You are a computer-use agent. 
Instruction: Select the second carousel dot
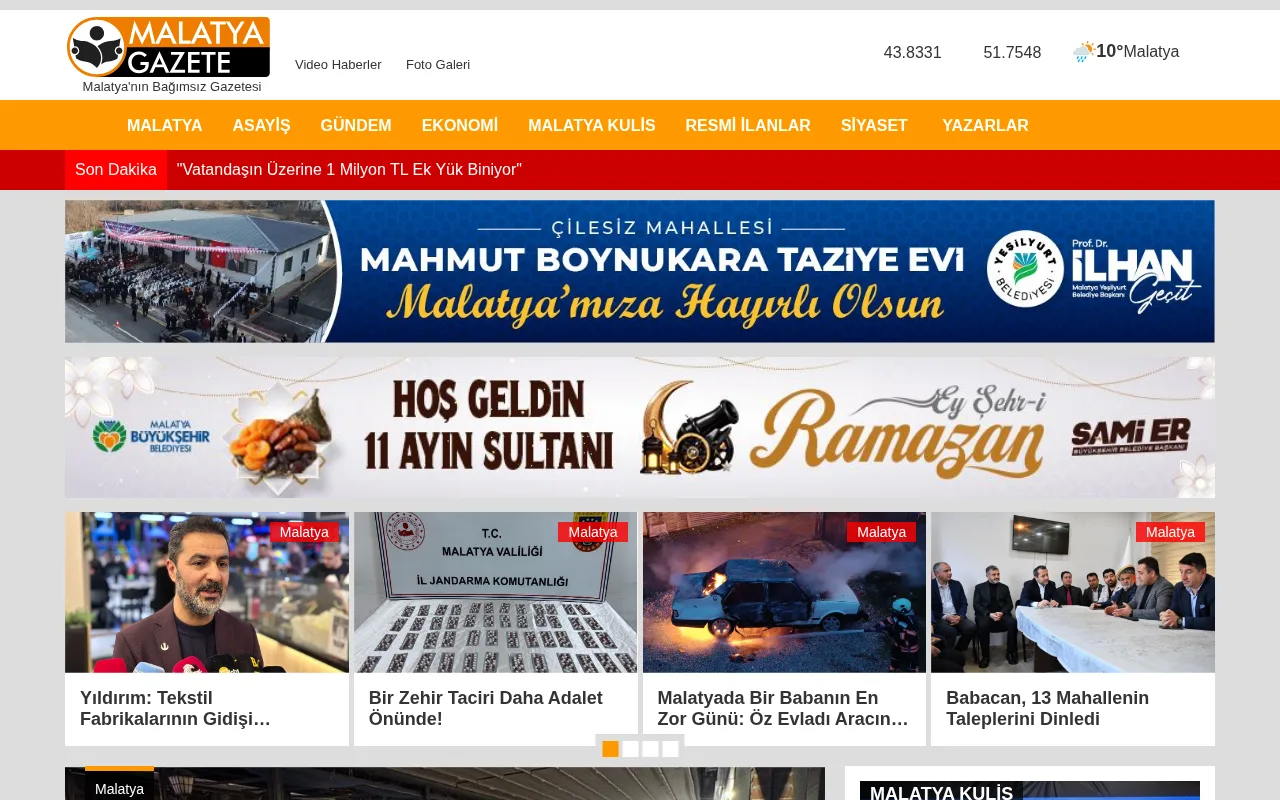(x=631, y=748)
